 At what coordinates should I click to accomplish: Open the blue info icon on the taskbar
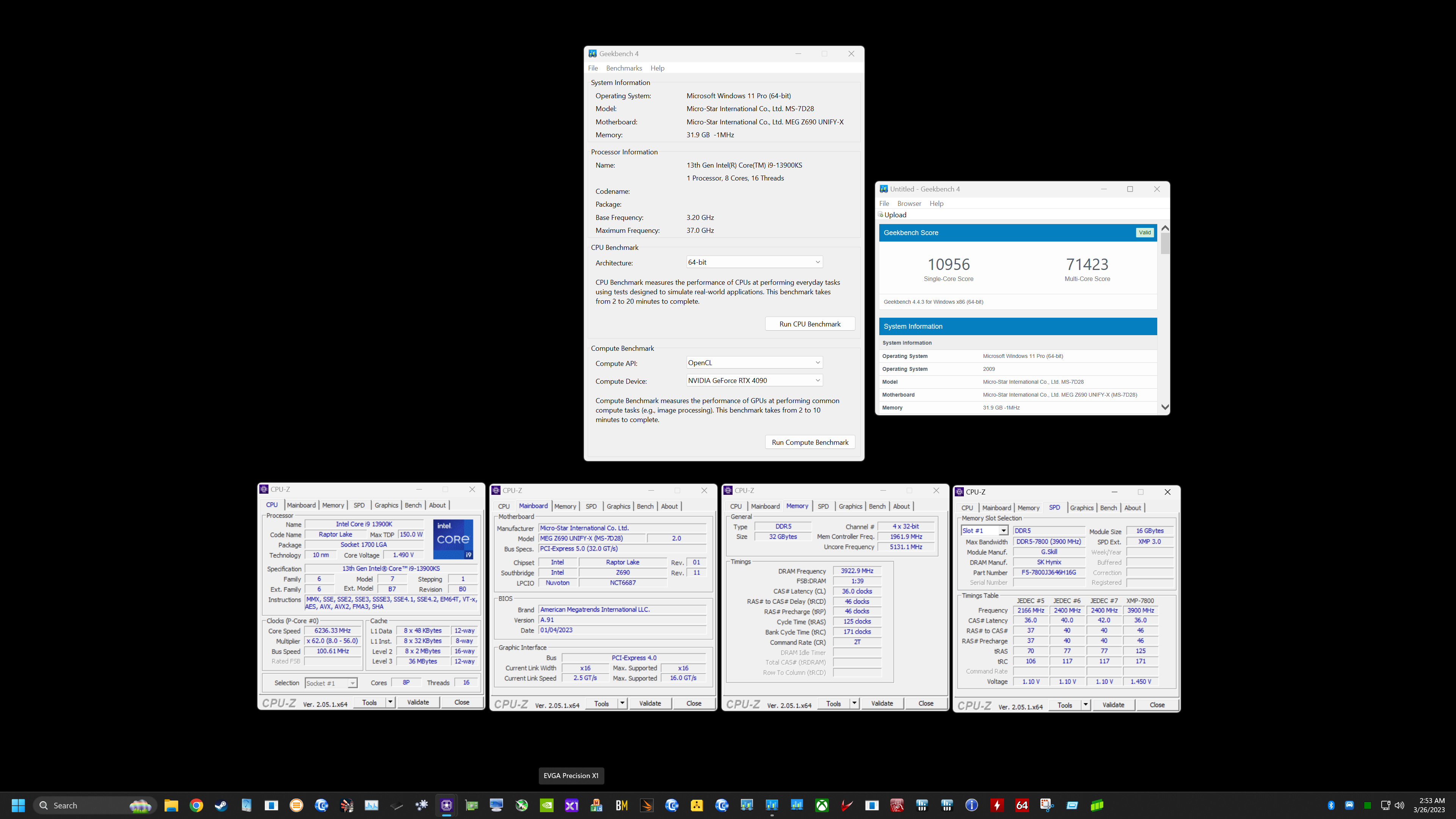pyautogui.click(x=971, y=805)
